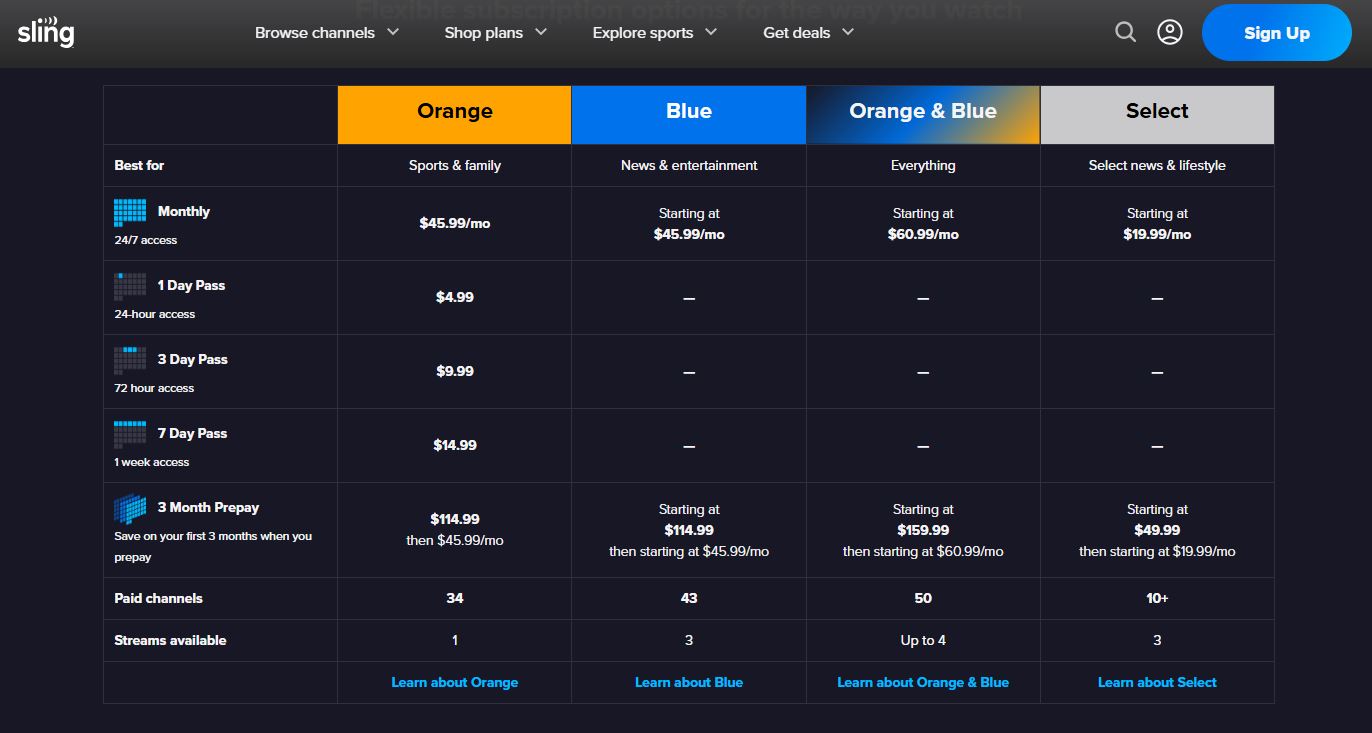Screen dimensions: 1372x733
Task: Click the 72 hour access caption
Action: (x=154, y=388)
